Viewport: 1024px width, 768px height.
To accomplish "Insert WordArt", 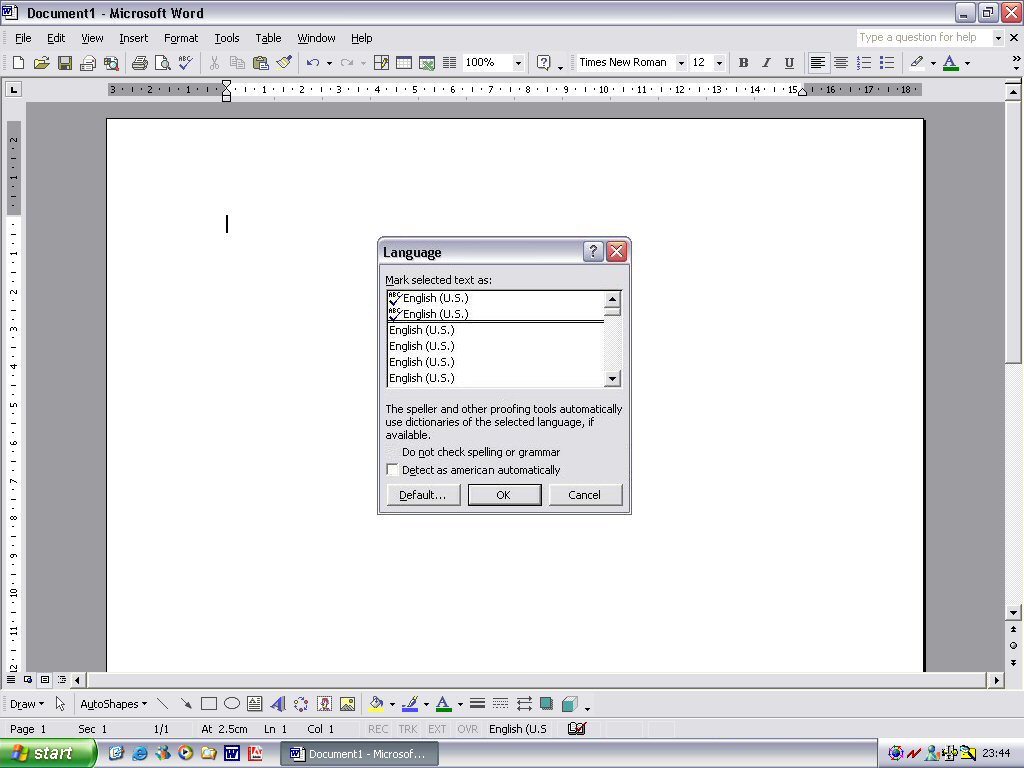I will click(278, 704).
